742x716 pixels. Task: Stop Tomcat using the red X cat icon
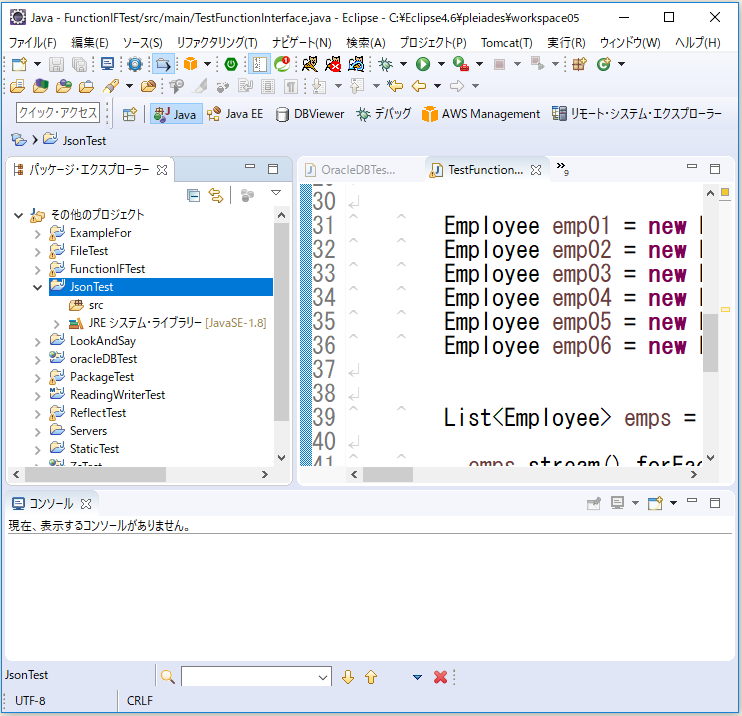333,64
